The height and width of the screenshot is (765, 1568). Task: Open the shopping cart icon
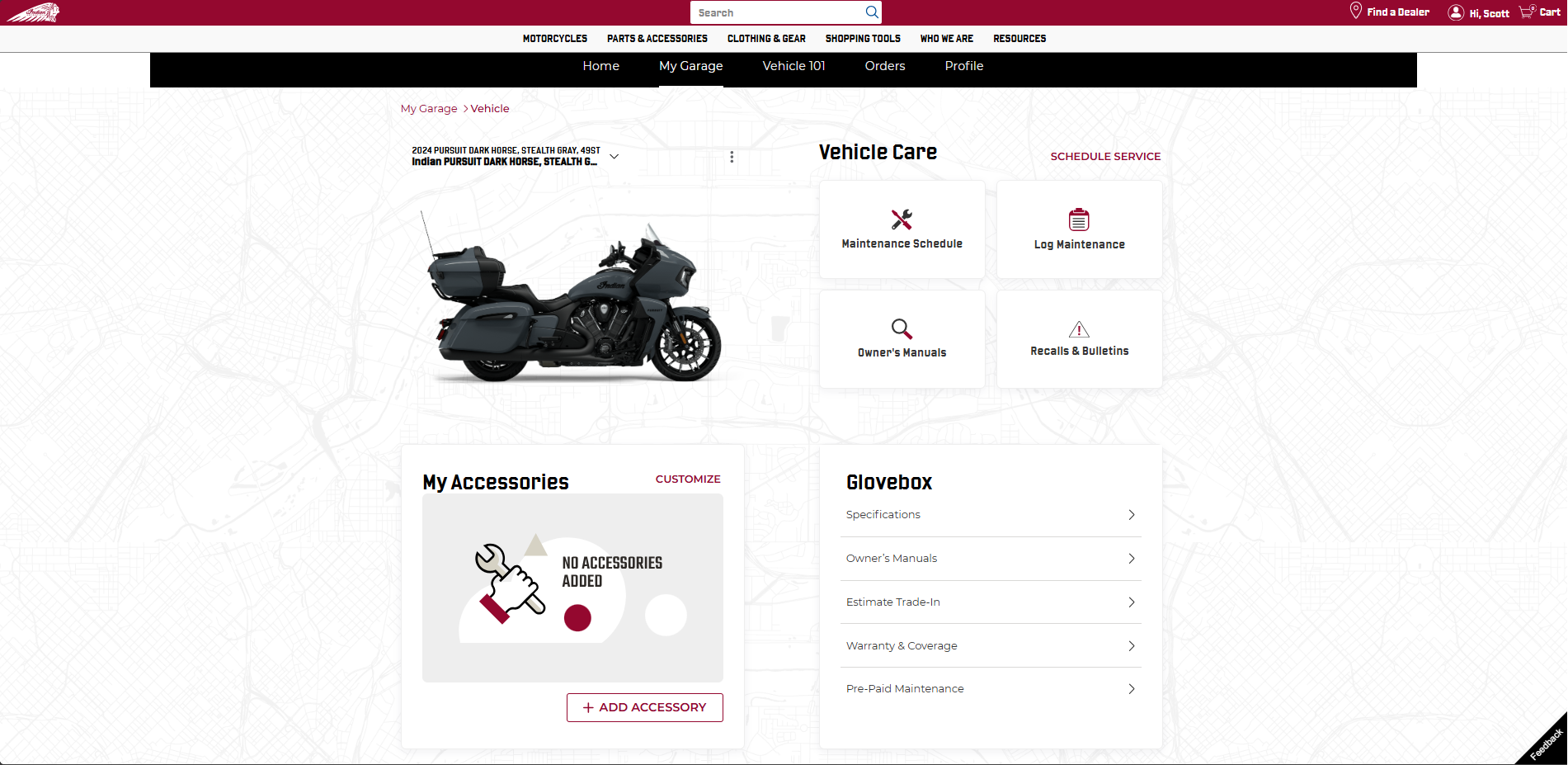1527,12
